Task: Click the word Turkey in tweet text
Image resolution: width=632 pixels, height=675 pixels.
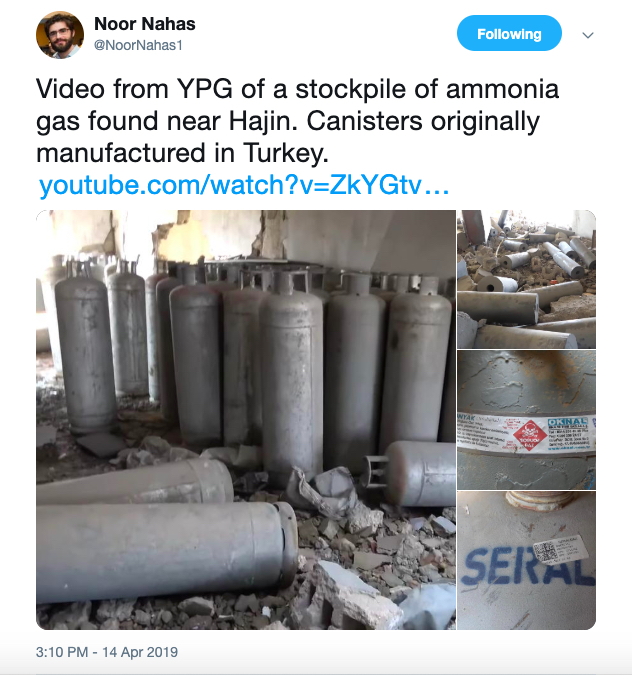Action: [x=285, y=153]
